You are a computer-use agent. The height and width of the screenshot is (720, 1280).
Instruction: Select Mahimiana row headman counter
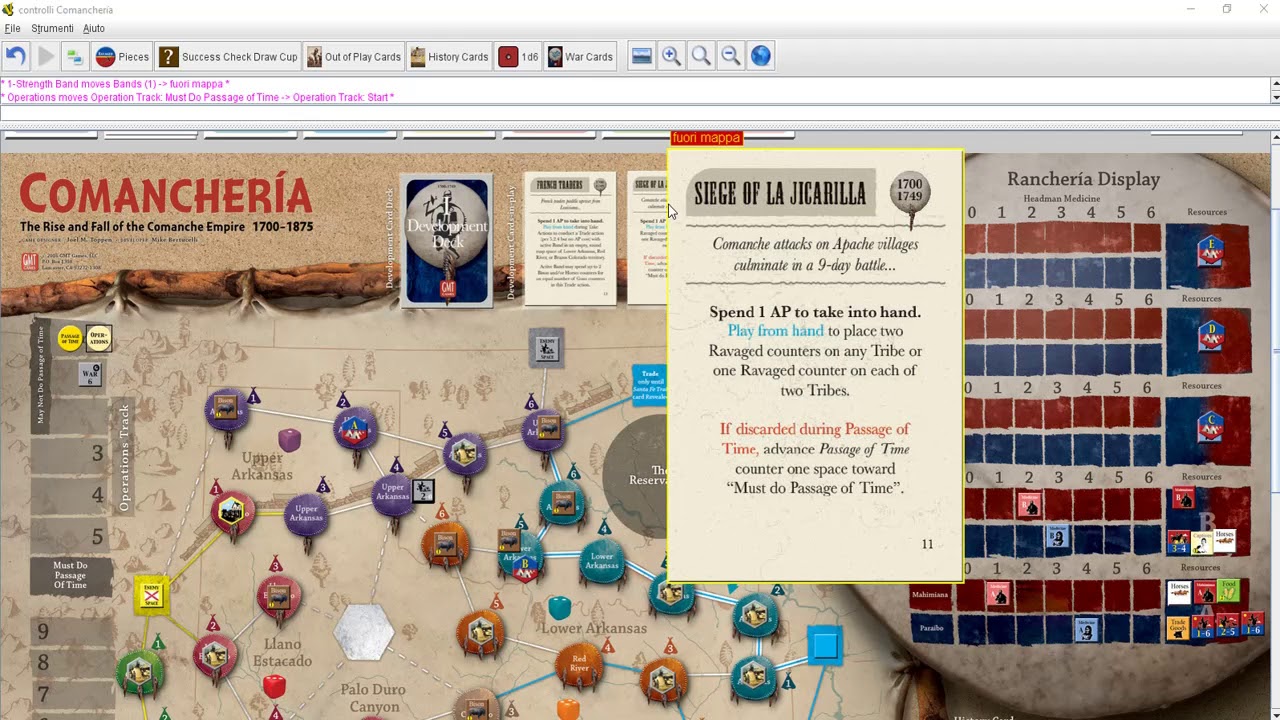click(1000, 595)
